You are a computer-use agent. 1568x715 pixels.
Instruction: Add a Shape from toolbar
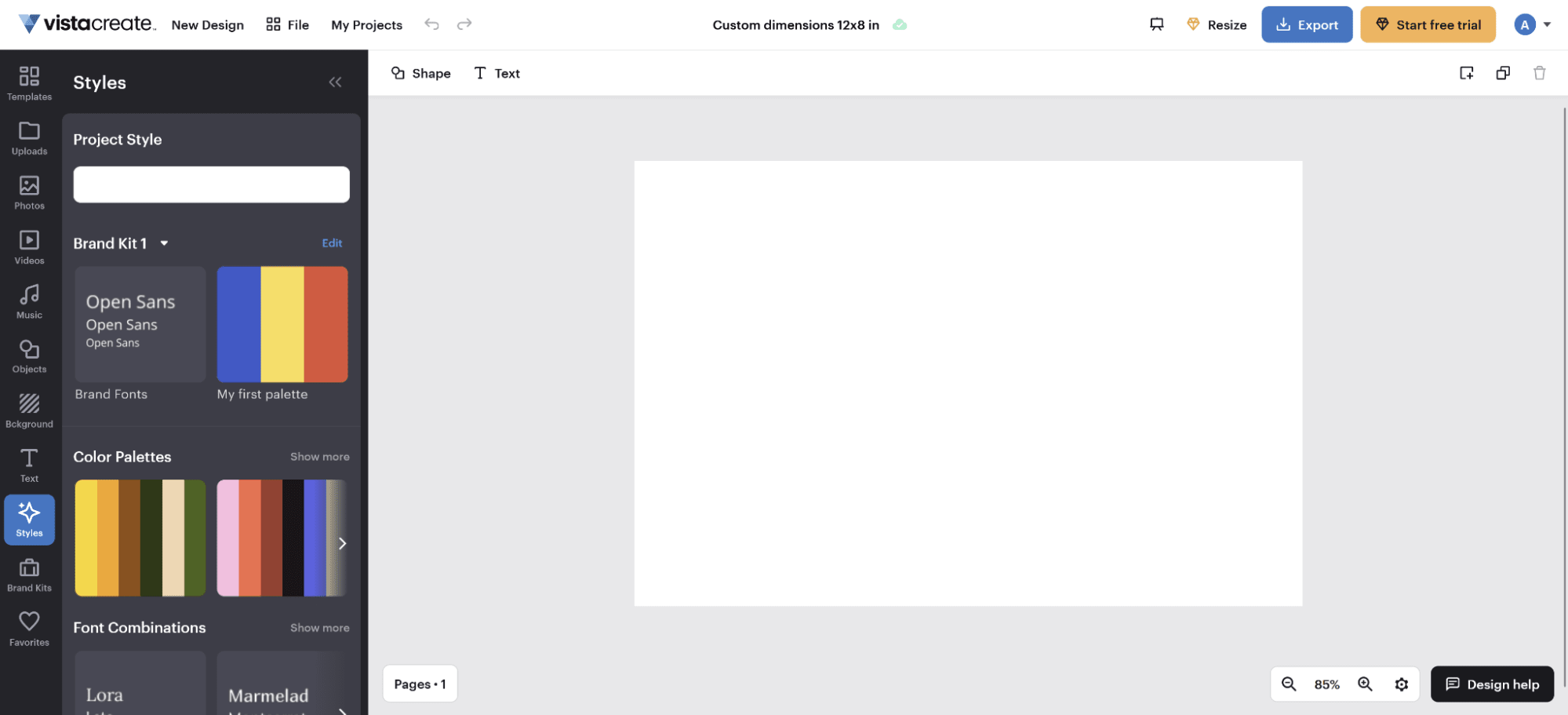[420, 73]
